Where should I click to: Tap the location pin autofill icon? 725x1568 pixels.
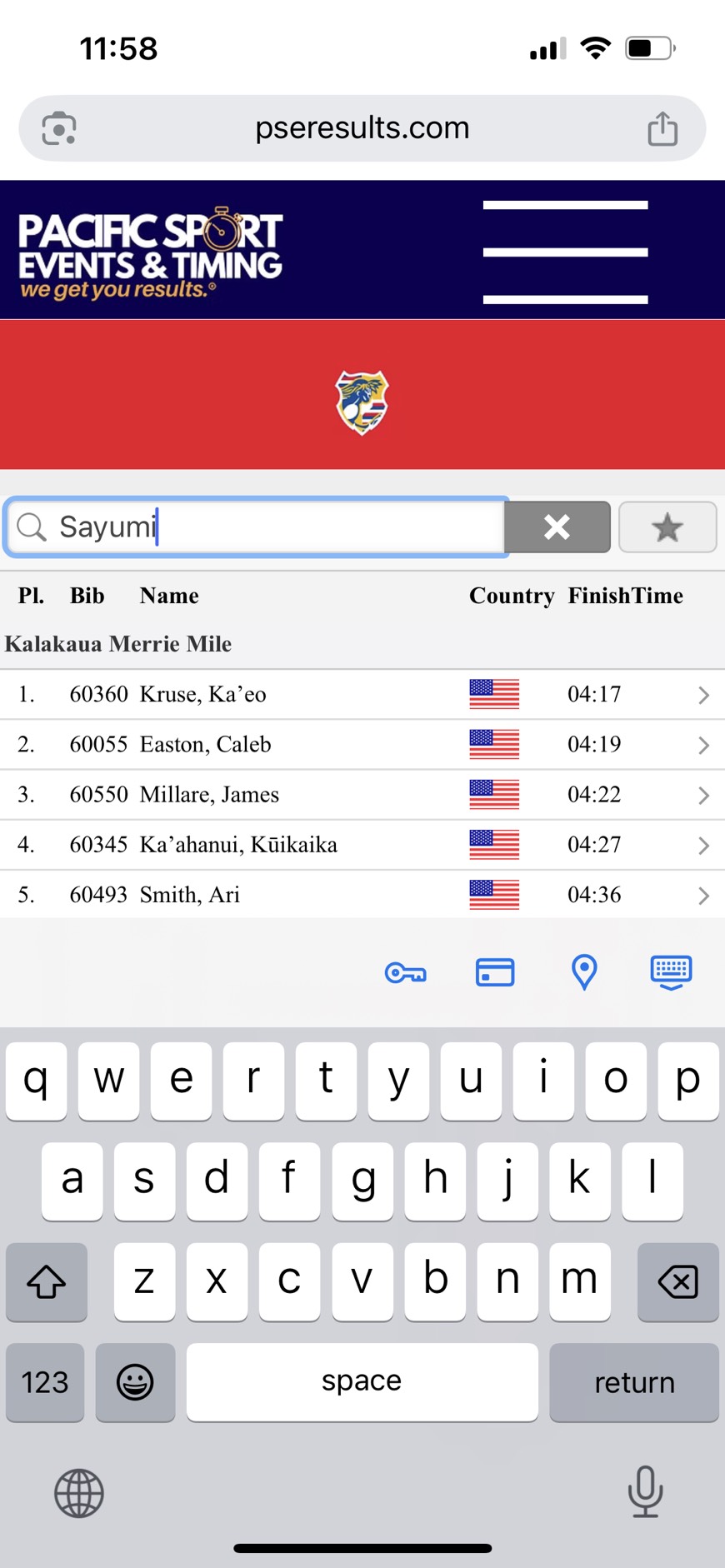[584, 972]
